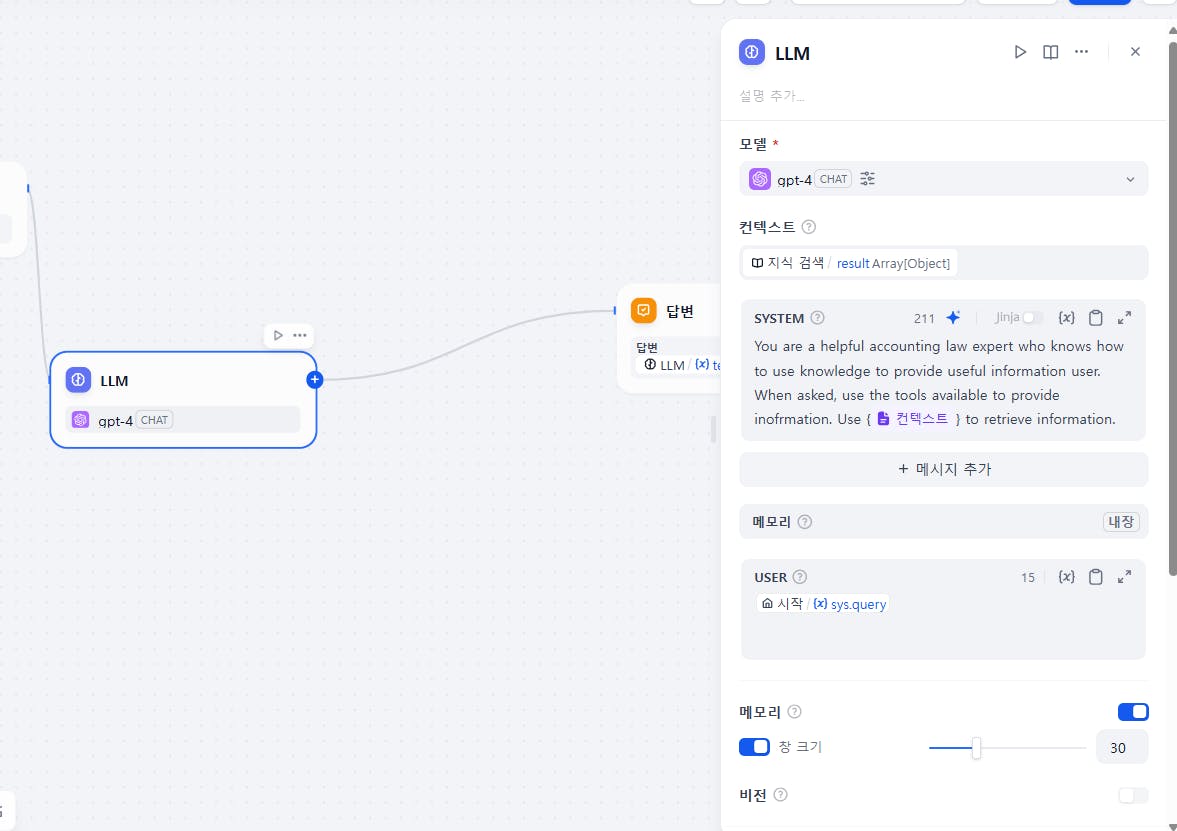The height and width of the screenshot is (831, 1177).
Task: Enable the 비전 vision toggle
Action: pyautogui.click(x=1133, y=795)
